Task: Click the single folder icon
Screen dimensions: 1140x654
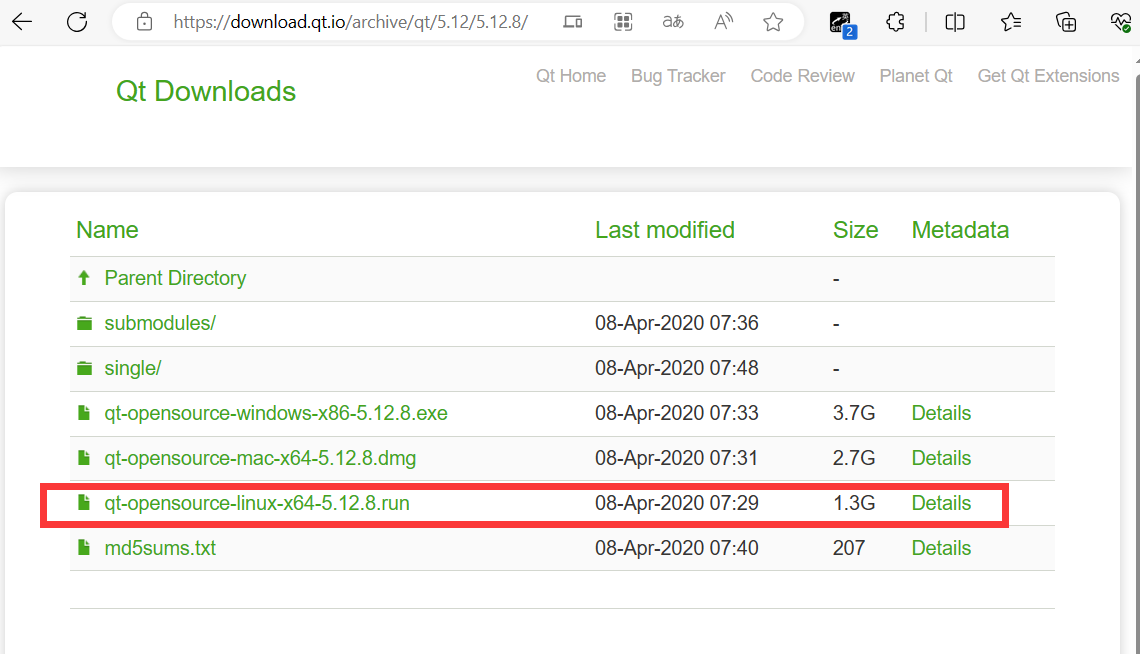Action: 84,368
